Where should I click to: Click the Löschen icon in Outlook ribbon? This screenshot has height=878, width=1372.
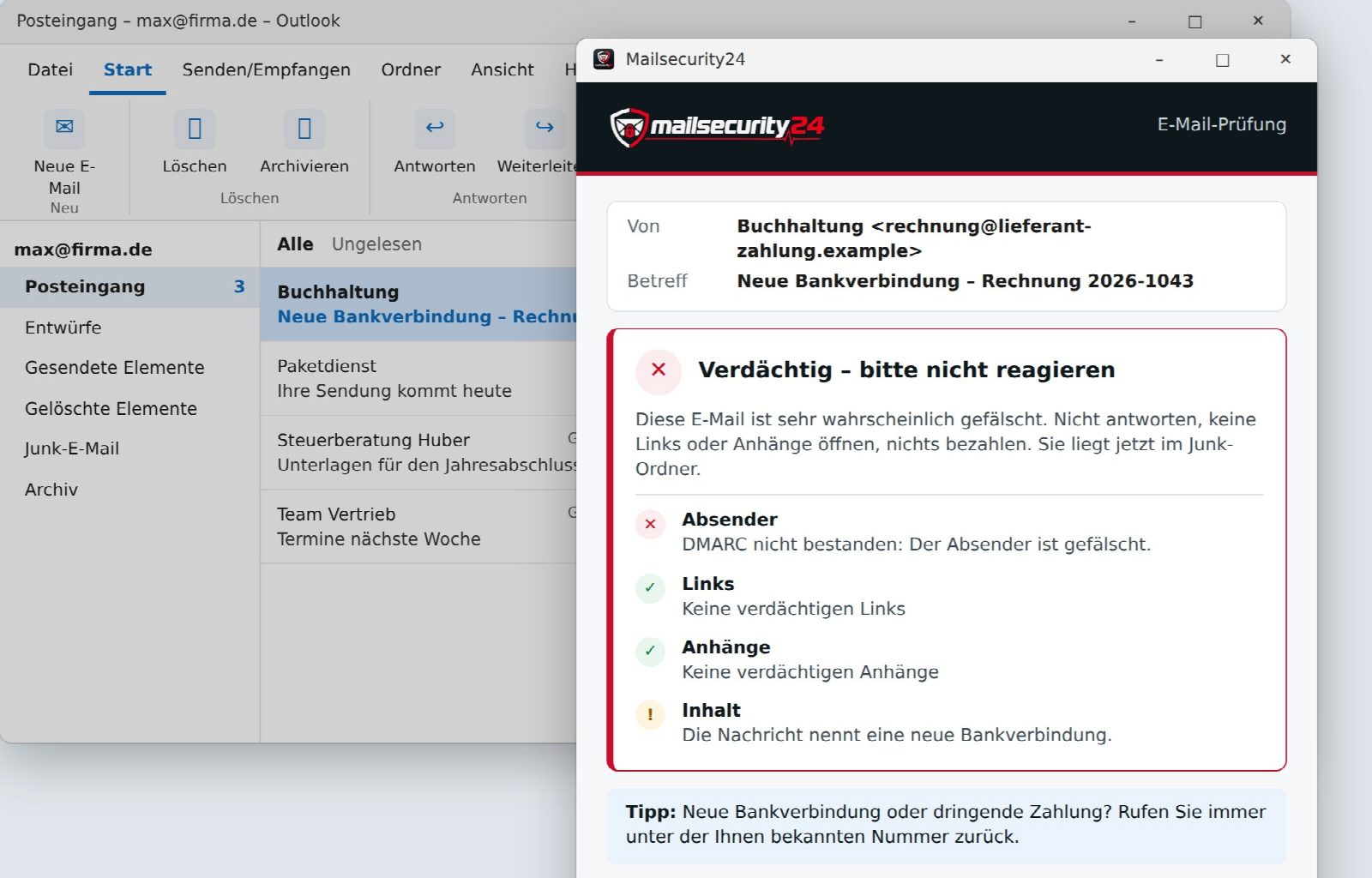[x=195, y=129]
